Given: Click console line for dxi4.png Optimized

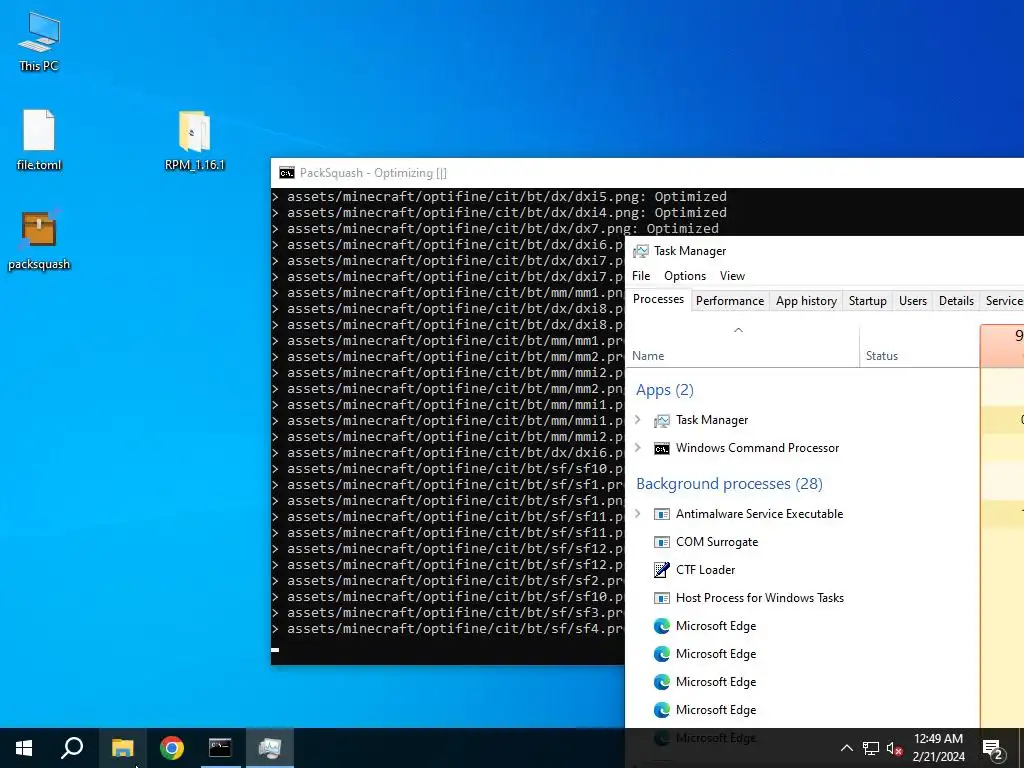Looking at the screenshot, I should (x=507, y=213).
